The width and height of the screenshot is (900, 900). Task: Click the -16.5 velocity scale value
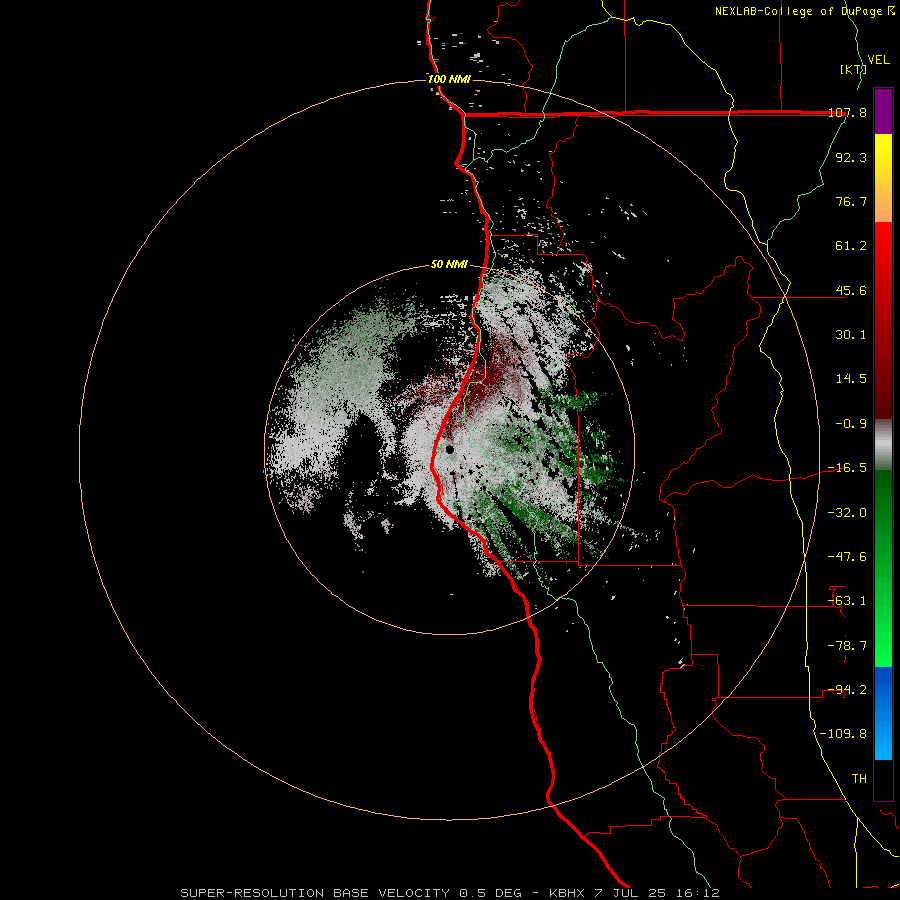[848, 468]
